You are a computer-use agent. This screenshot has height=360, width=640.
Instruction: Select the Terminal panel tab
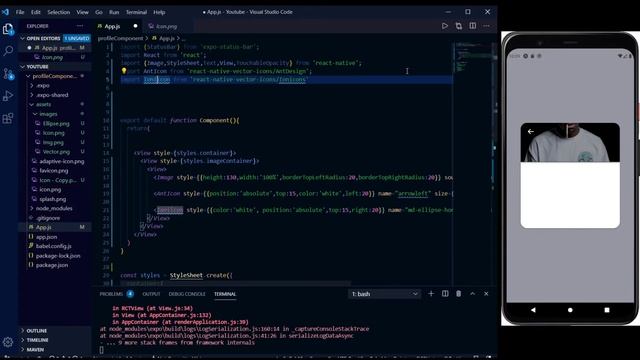coord(225,294)
